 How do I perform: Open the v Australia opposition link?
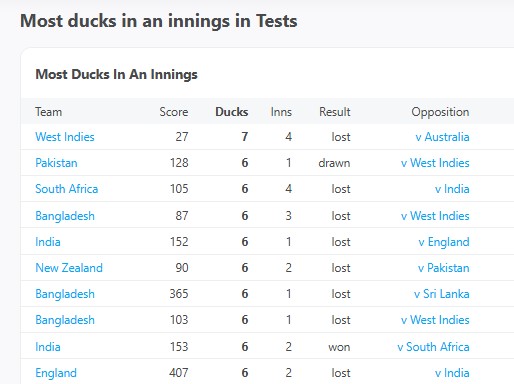coord(442,137)
